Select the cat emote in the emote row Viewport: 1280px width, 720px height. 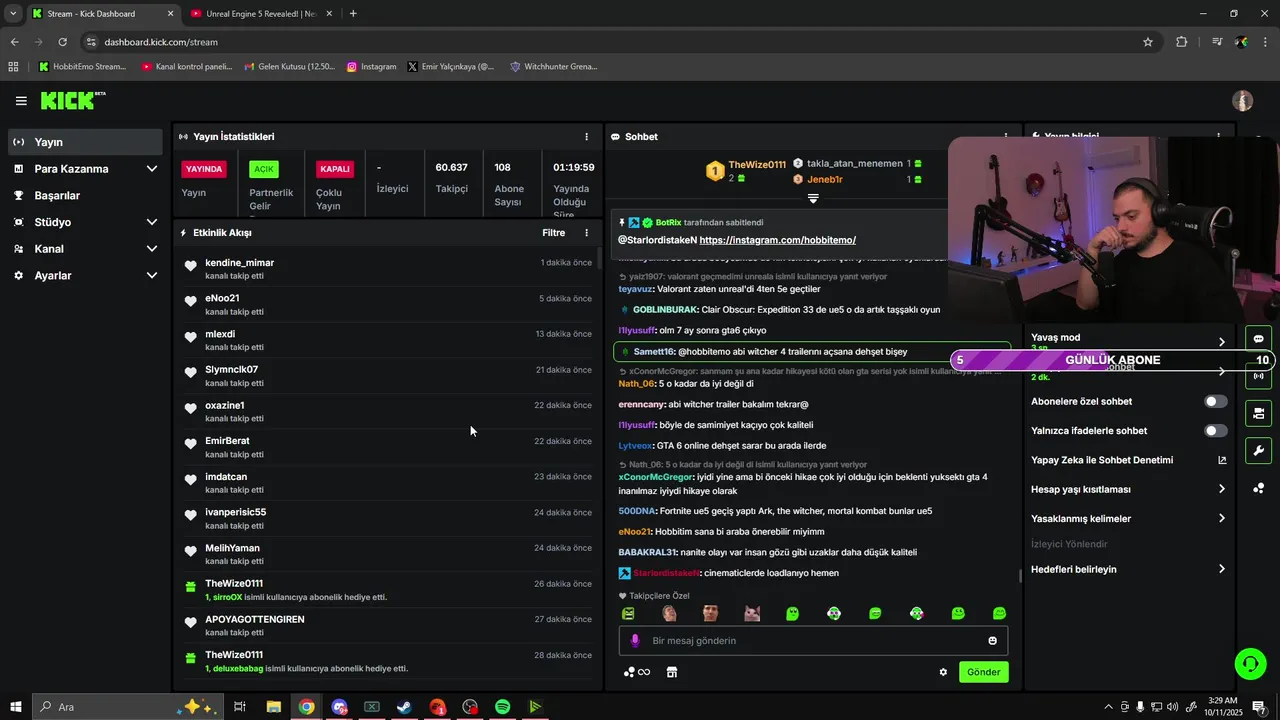click(x=752, y=613)
